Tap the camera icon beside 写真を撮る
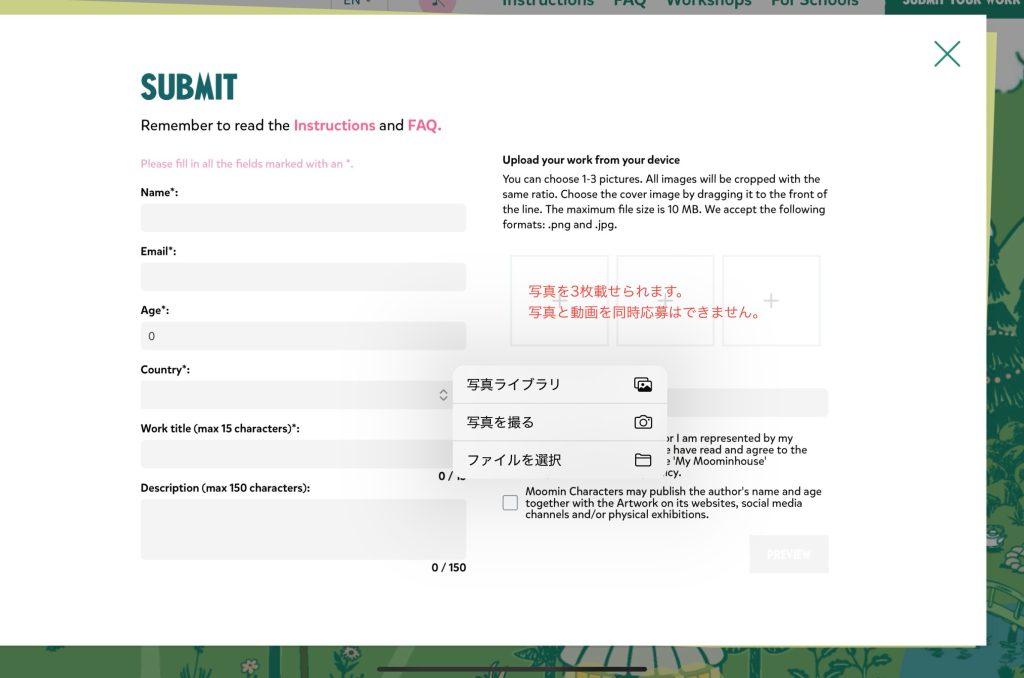This screenshot has height=678, width=1024. 643,422
